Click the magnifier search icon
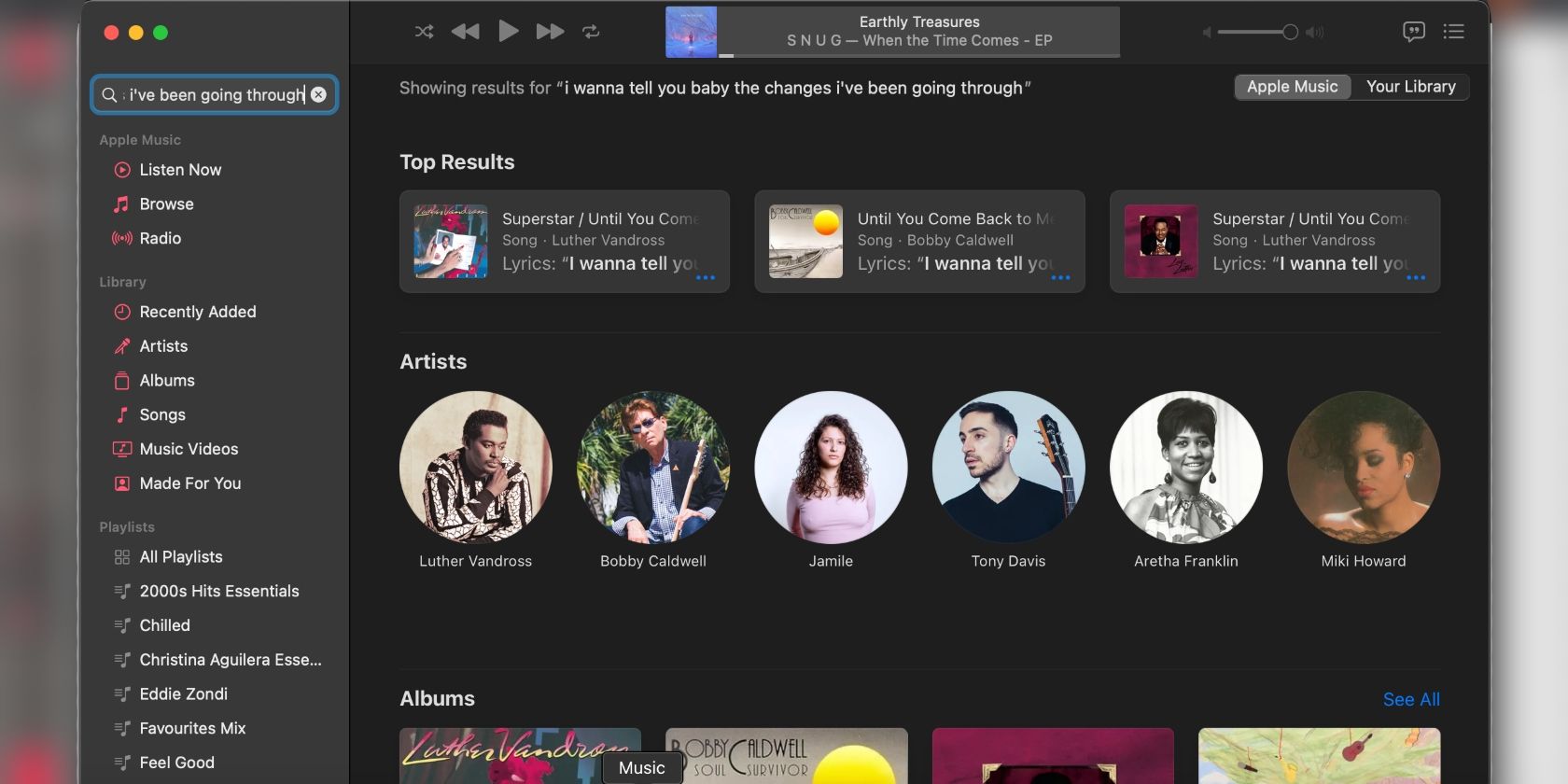This screenshot has width=1568, height=784. (x=109, y=94)
